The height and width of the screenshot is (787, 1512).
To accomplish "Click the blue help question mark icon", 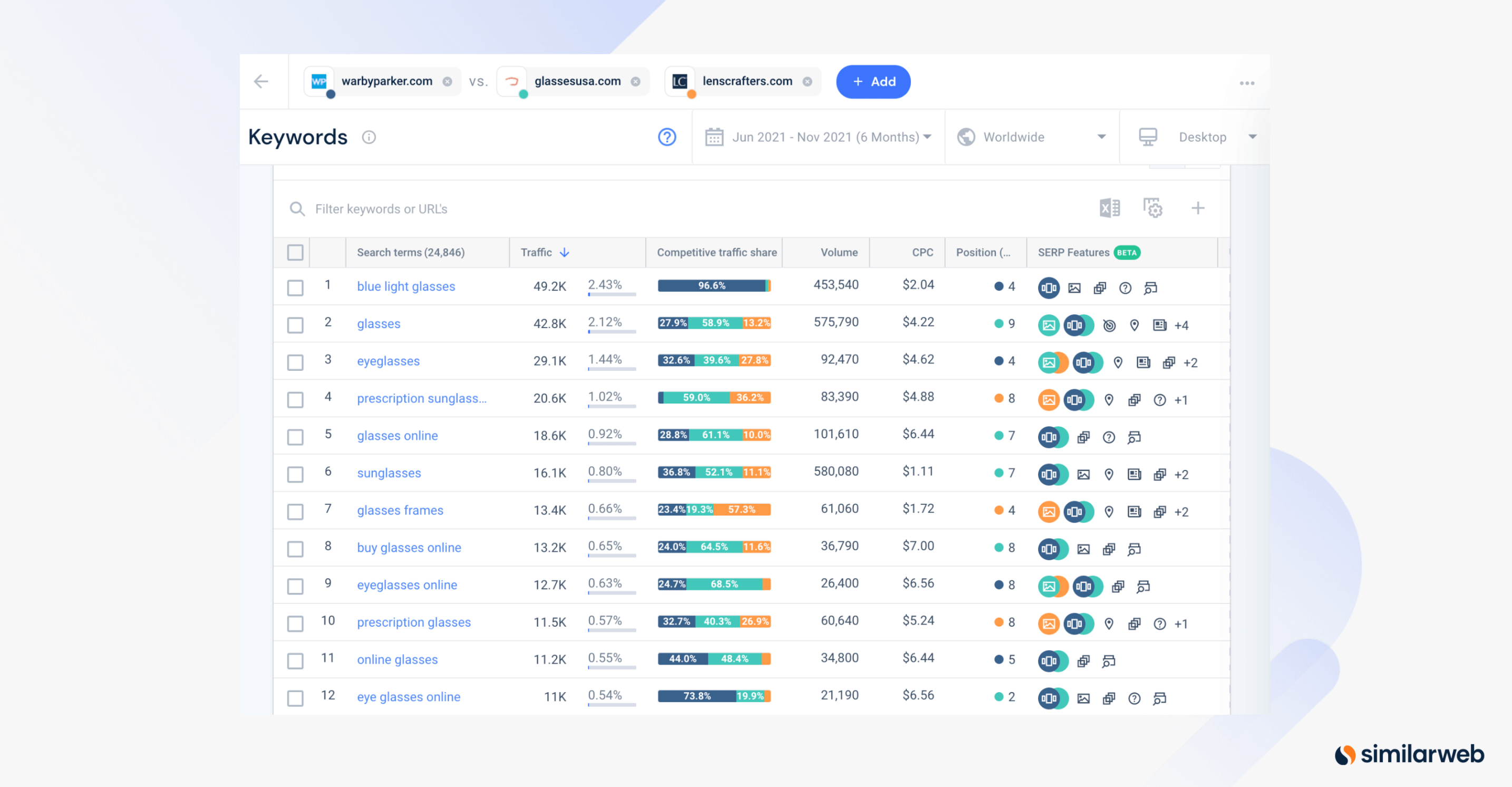I will [x=667, y=137].
